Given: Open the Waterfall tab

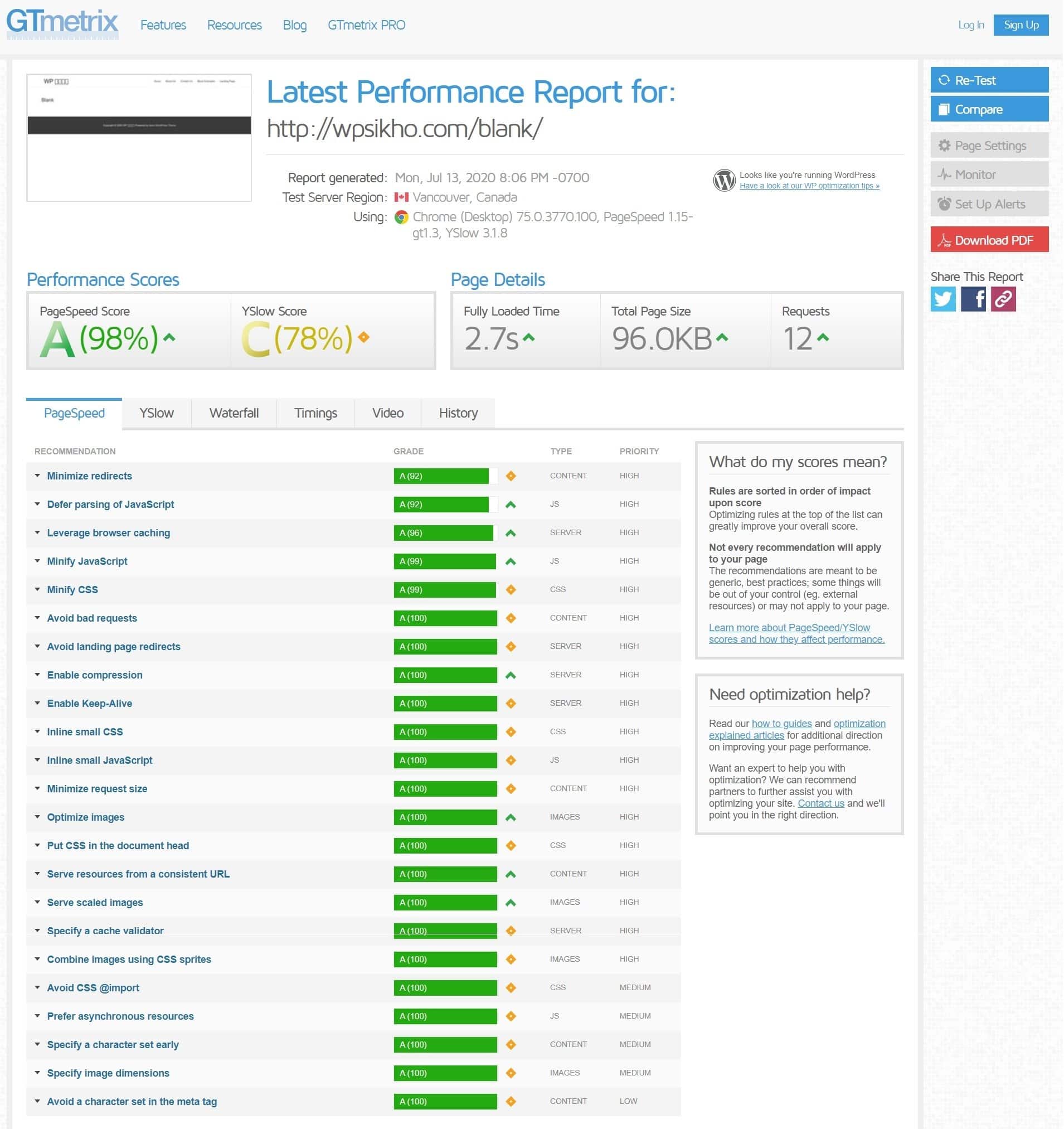Looking at the screenshot, I should 234,414.
